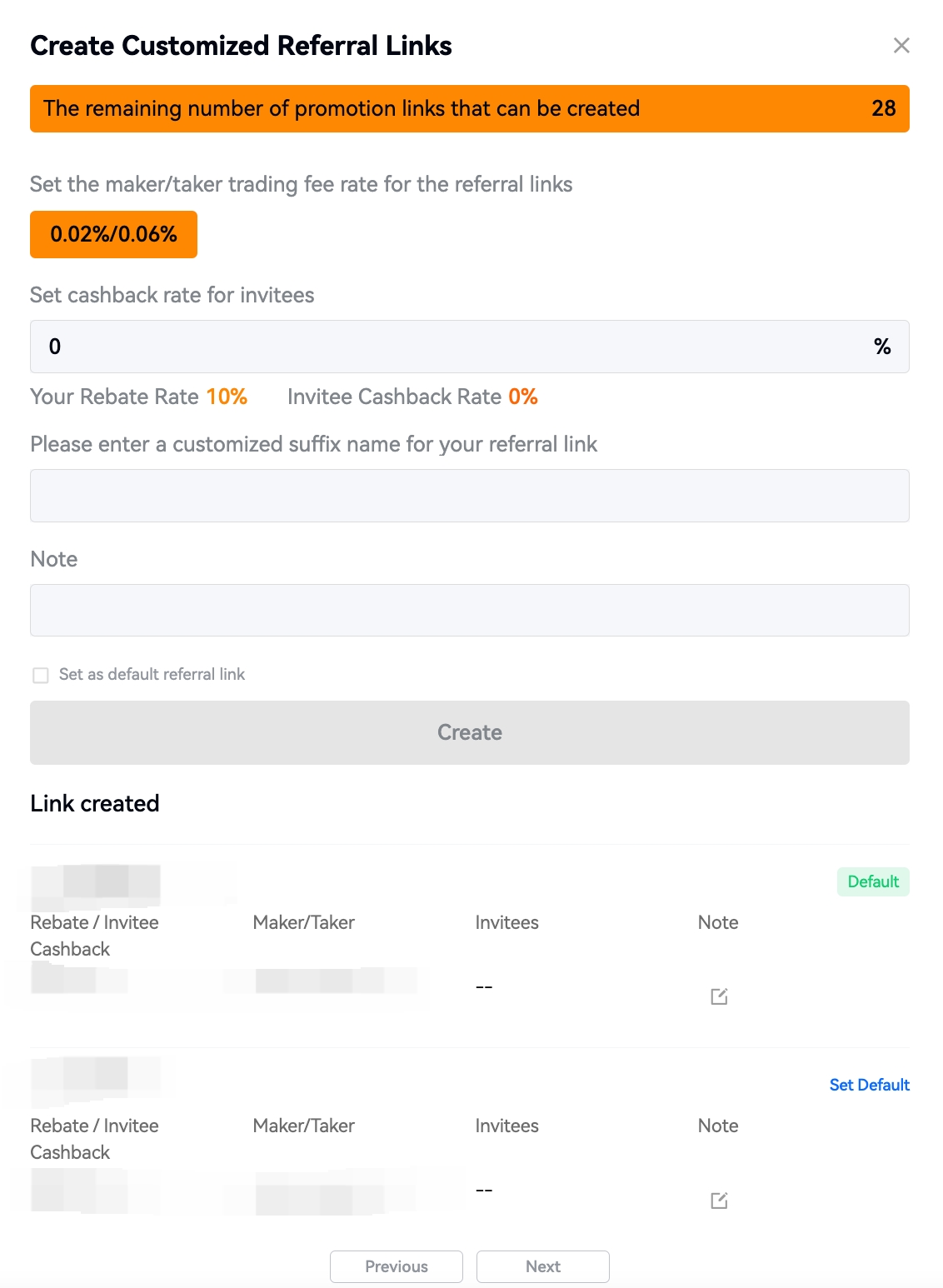
Task: Click the Set as default referral link label
Action: (x=152, y=674)
